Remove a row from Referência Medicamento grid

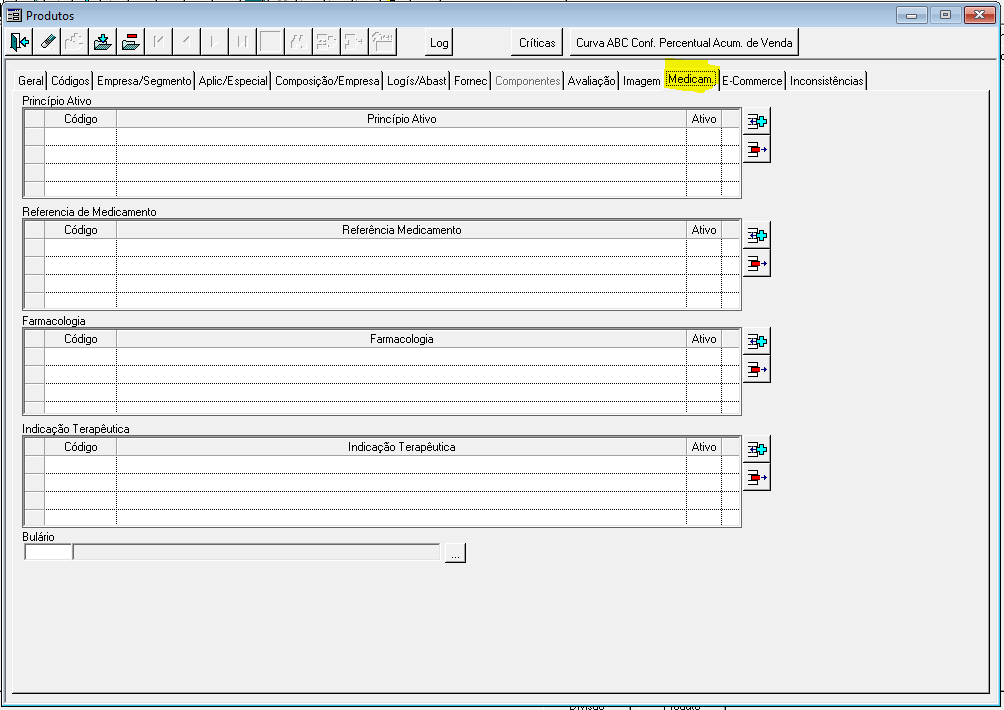coord(757,263)
